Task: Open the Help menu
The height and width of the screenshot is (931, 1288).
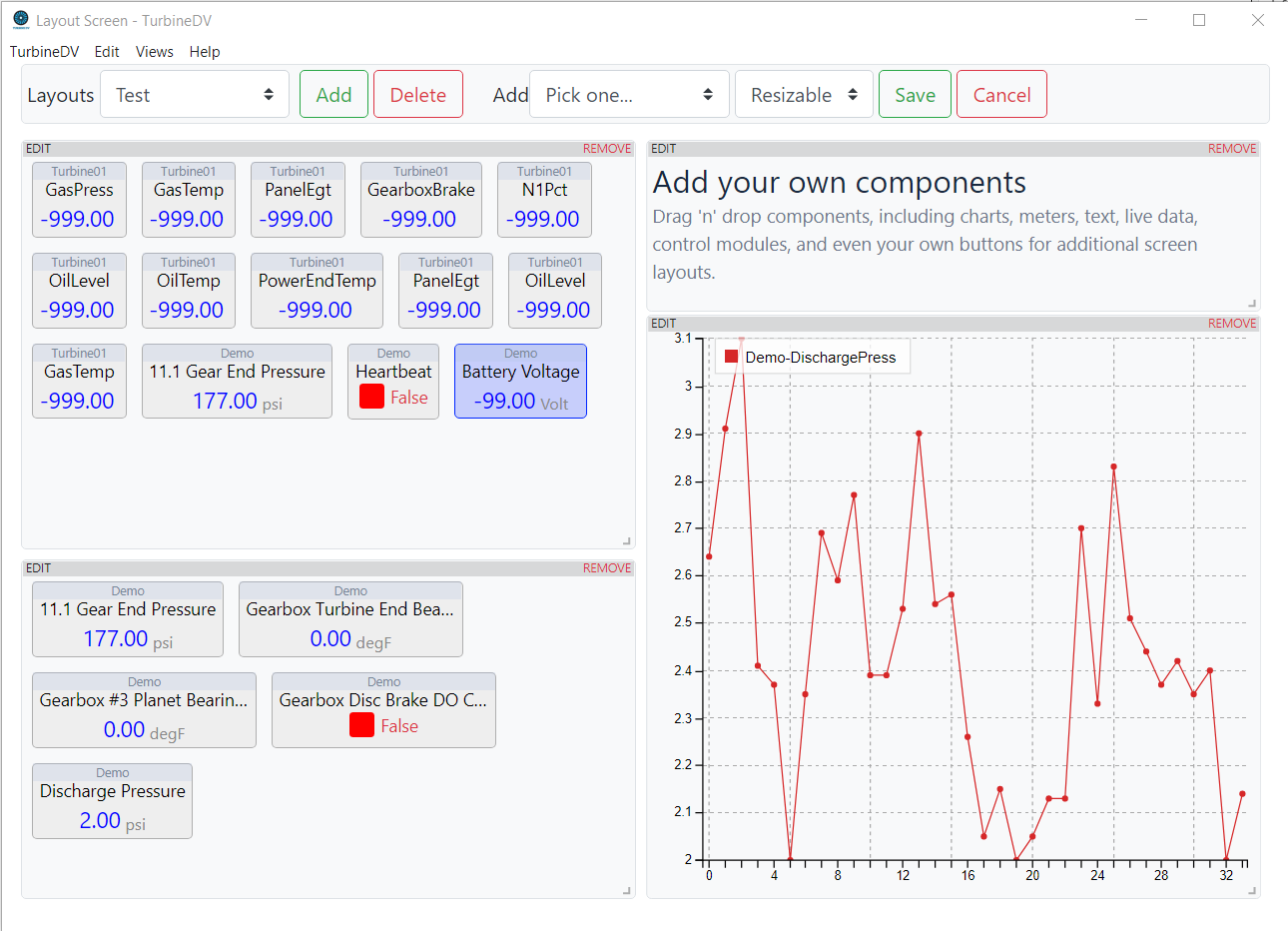Action: click(x=205, y=52)
